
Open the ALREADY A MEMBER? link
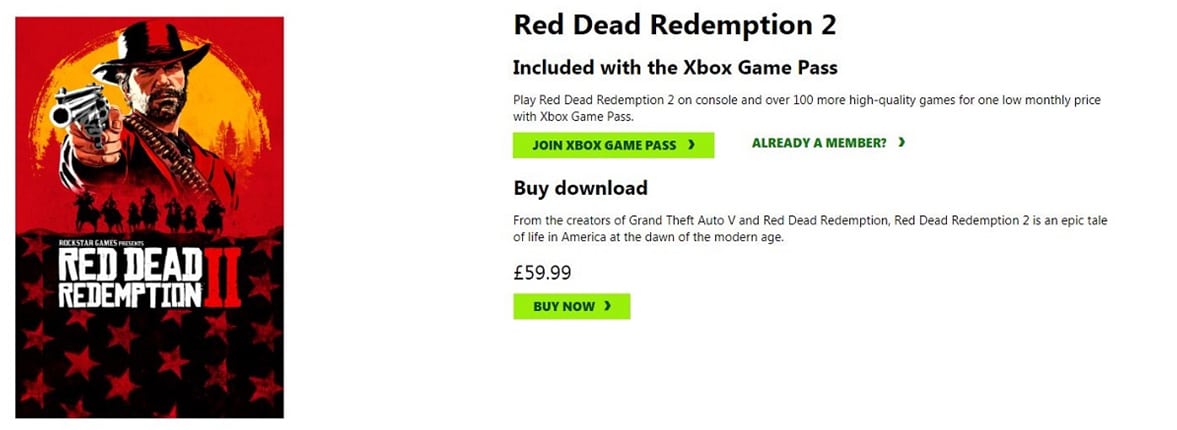coord(819,143)
